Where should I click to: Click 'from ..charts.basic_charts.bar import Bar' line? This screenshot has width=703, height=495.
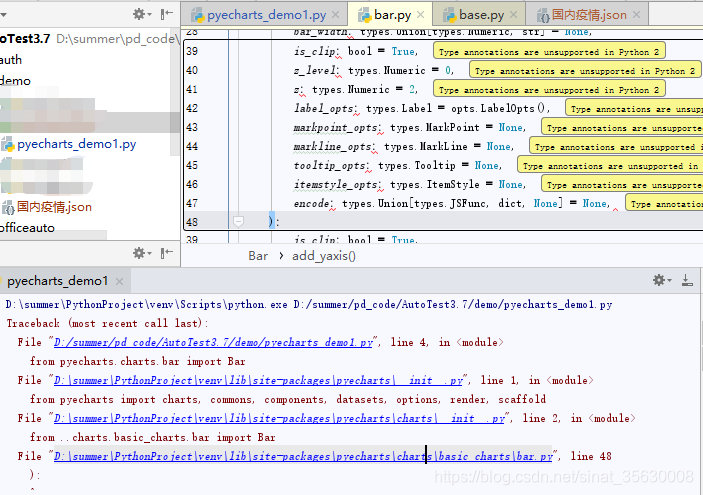(x=152, y=438)
